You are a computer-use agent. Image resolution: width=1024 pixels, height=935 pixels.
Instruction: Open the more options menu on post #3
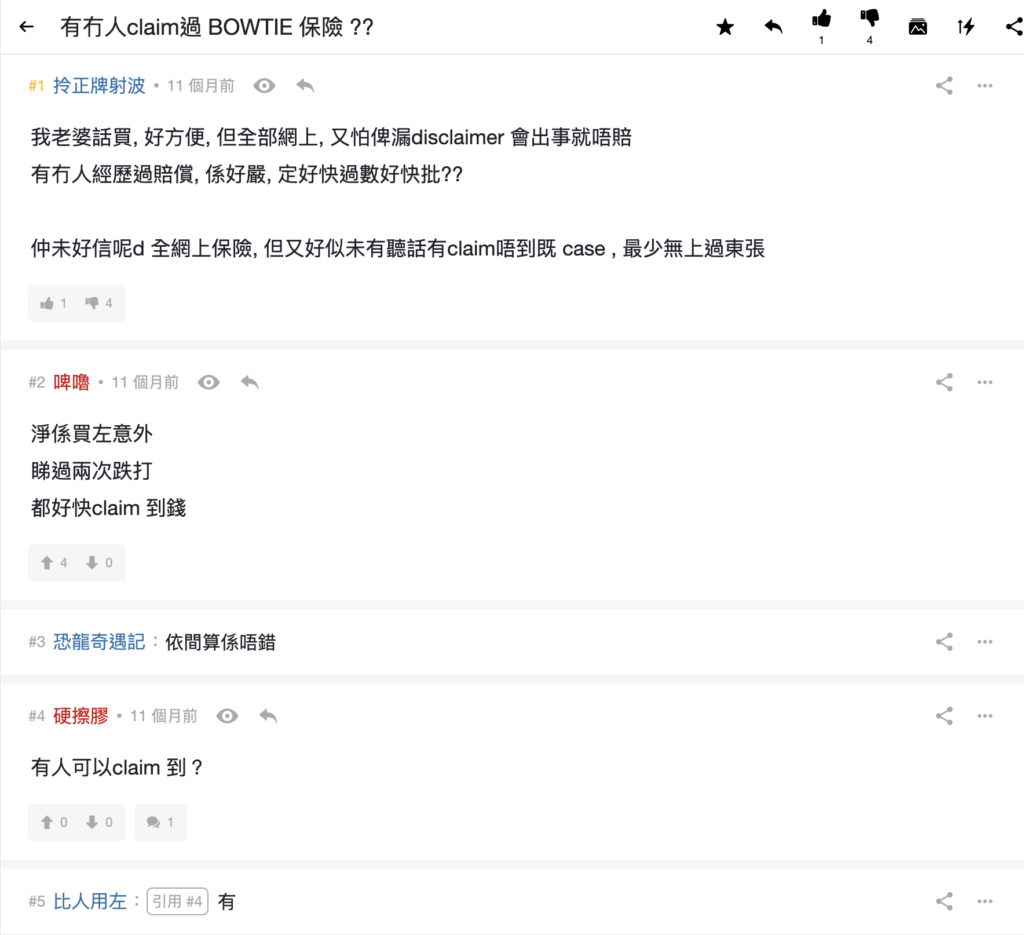click(985, 641)
